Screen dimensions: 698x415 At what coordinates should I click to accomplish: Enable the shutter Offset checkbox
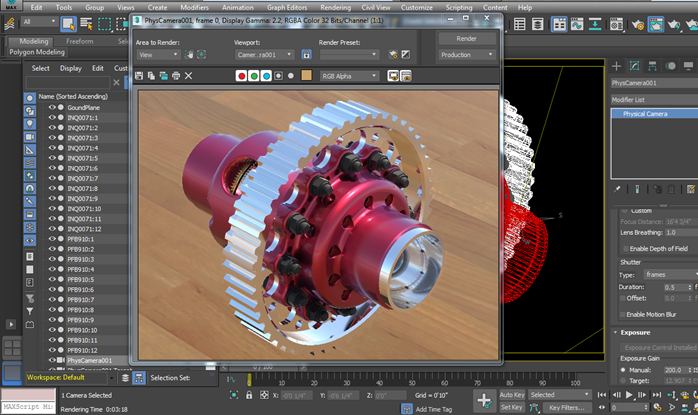click(623, 298)
